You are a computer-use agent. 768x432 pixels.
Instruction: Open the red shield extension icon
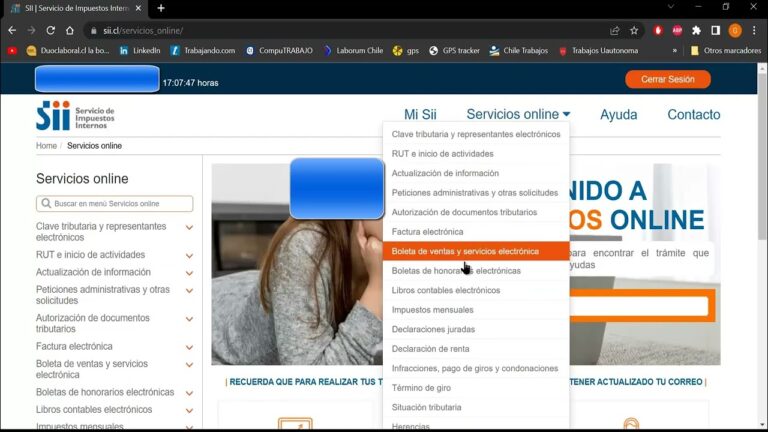click(x=658, y=30)
